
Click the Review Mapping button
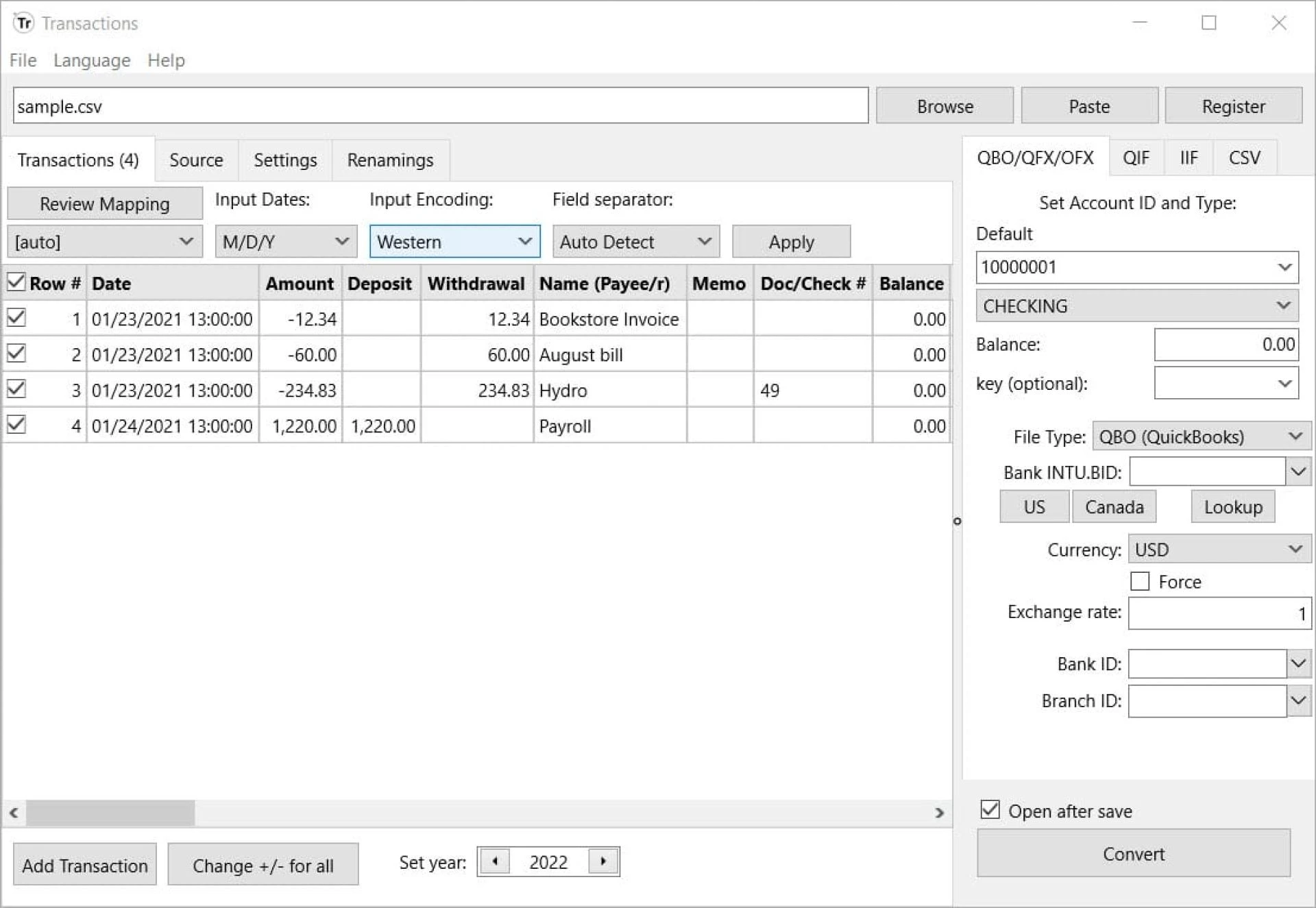coord(104,203)
